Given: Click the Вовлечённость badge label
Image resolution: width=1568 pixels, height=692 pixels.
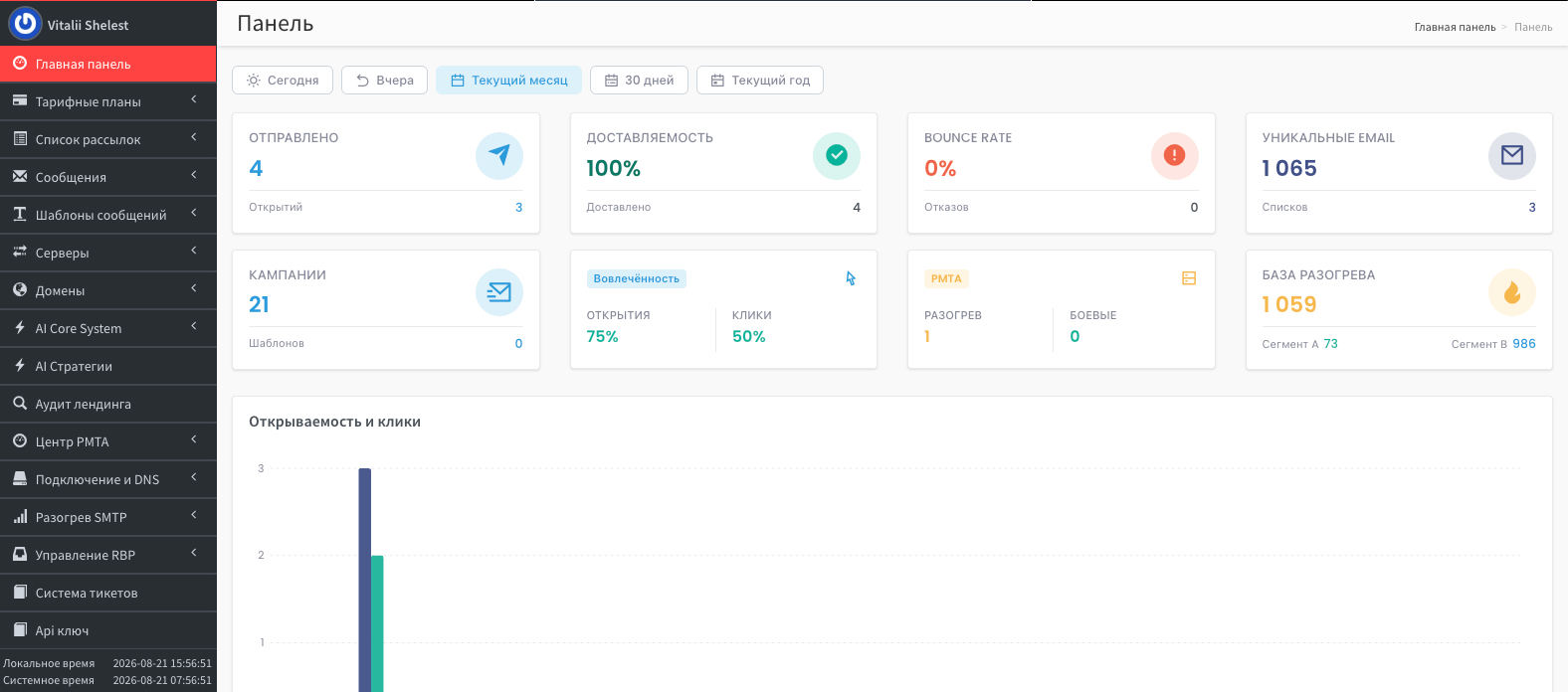Looking at the screenshot, I should click(637, 278).
